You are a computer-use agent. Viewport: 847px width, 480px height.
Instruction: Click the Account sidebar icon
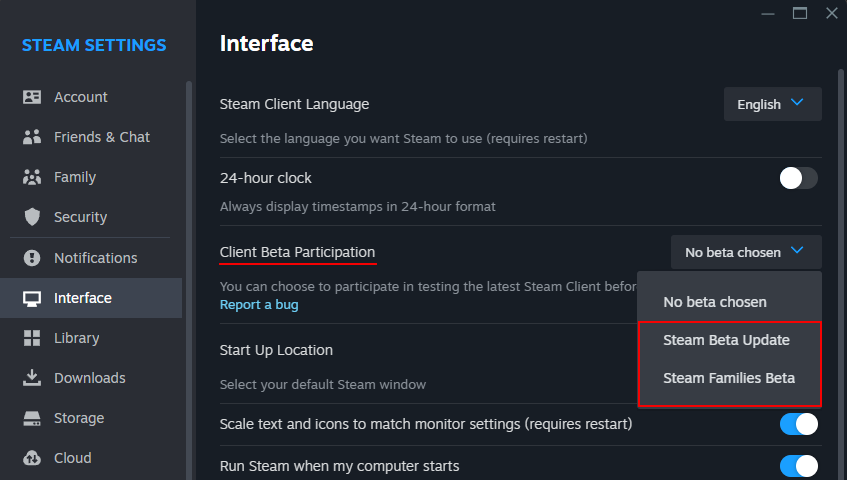point(32,97)
